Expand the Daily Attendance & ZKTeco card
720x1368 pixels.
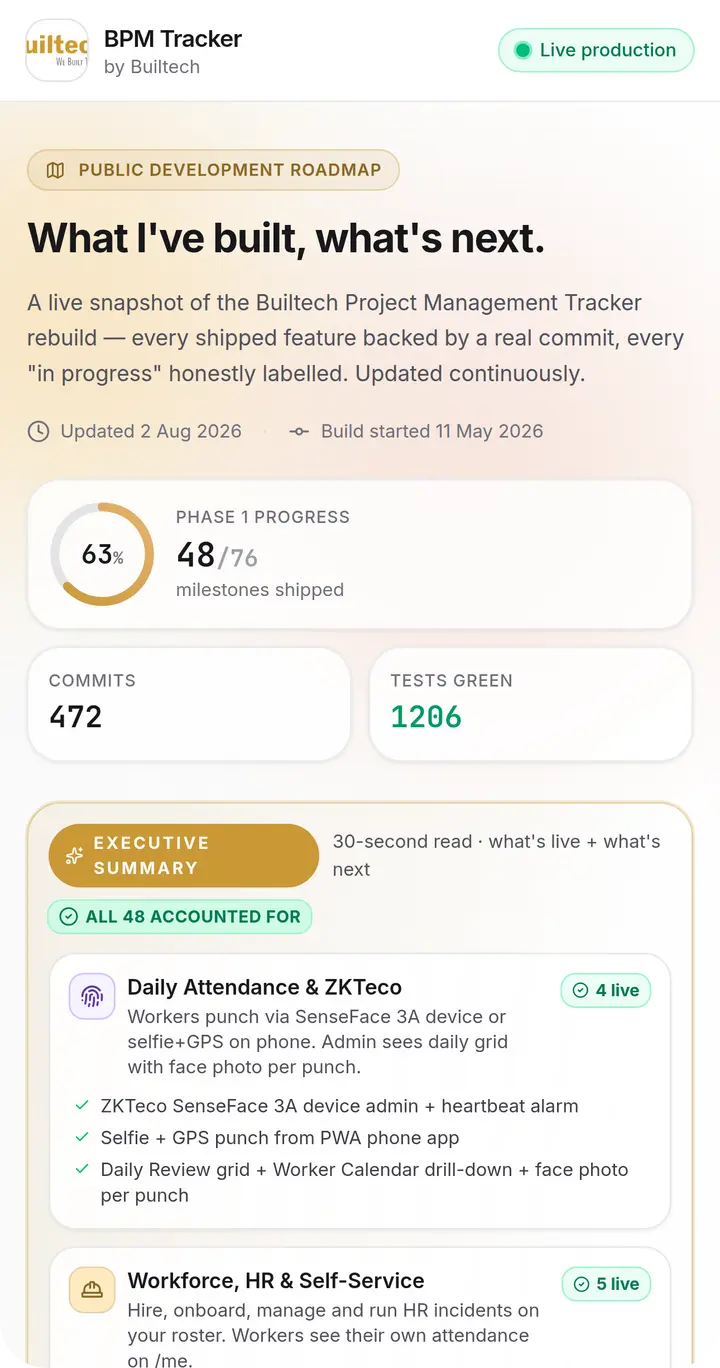point(360,1091)
